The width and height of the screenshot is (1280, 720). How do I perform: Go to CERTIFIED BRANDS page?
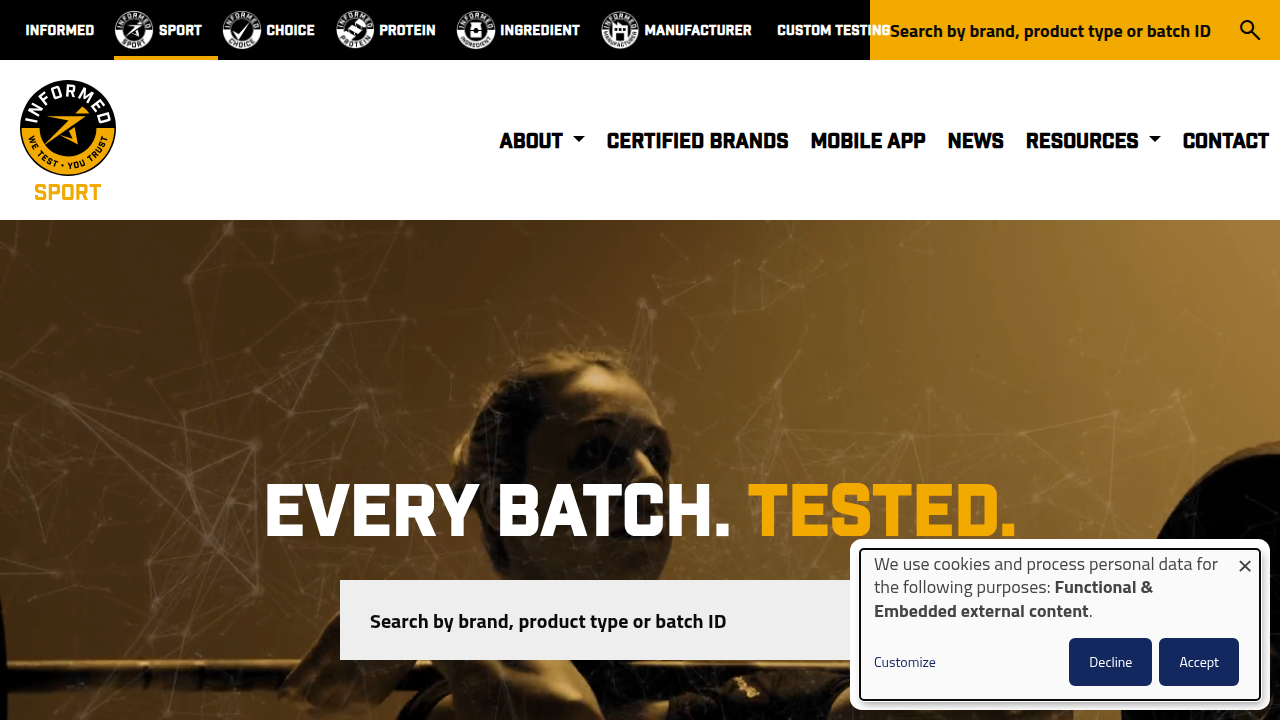pos(698,140)
